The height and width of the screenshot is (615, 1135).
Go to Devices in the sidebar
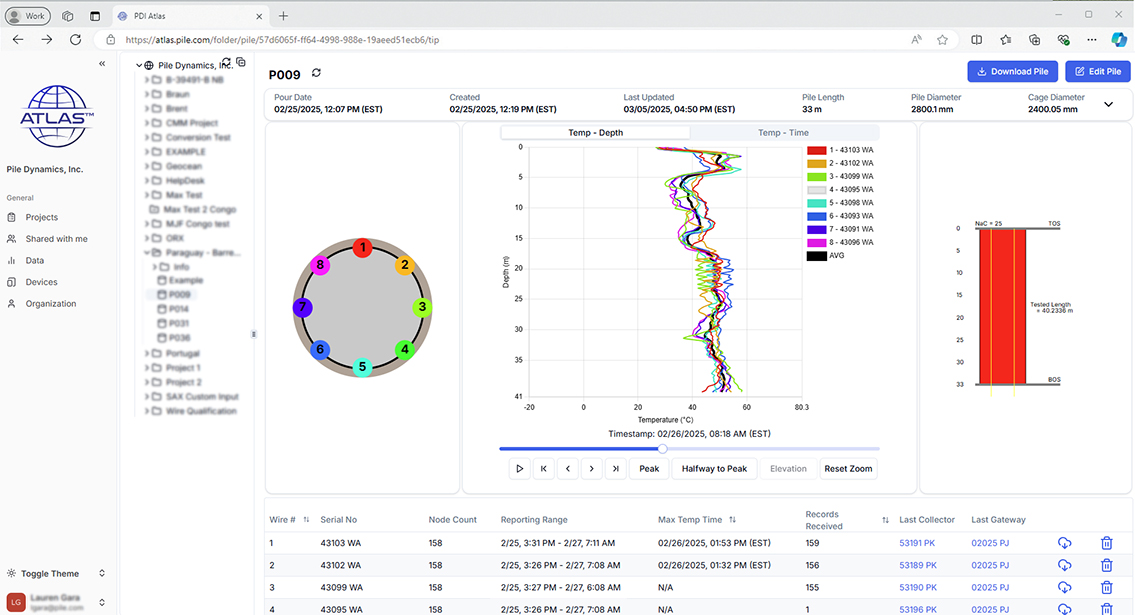[41, 282]
